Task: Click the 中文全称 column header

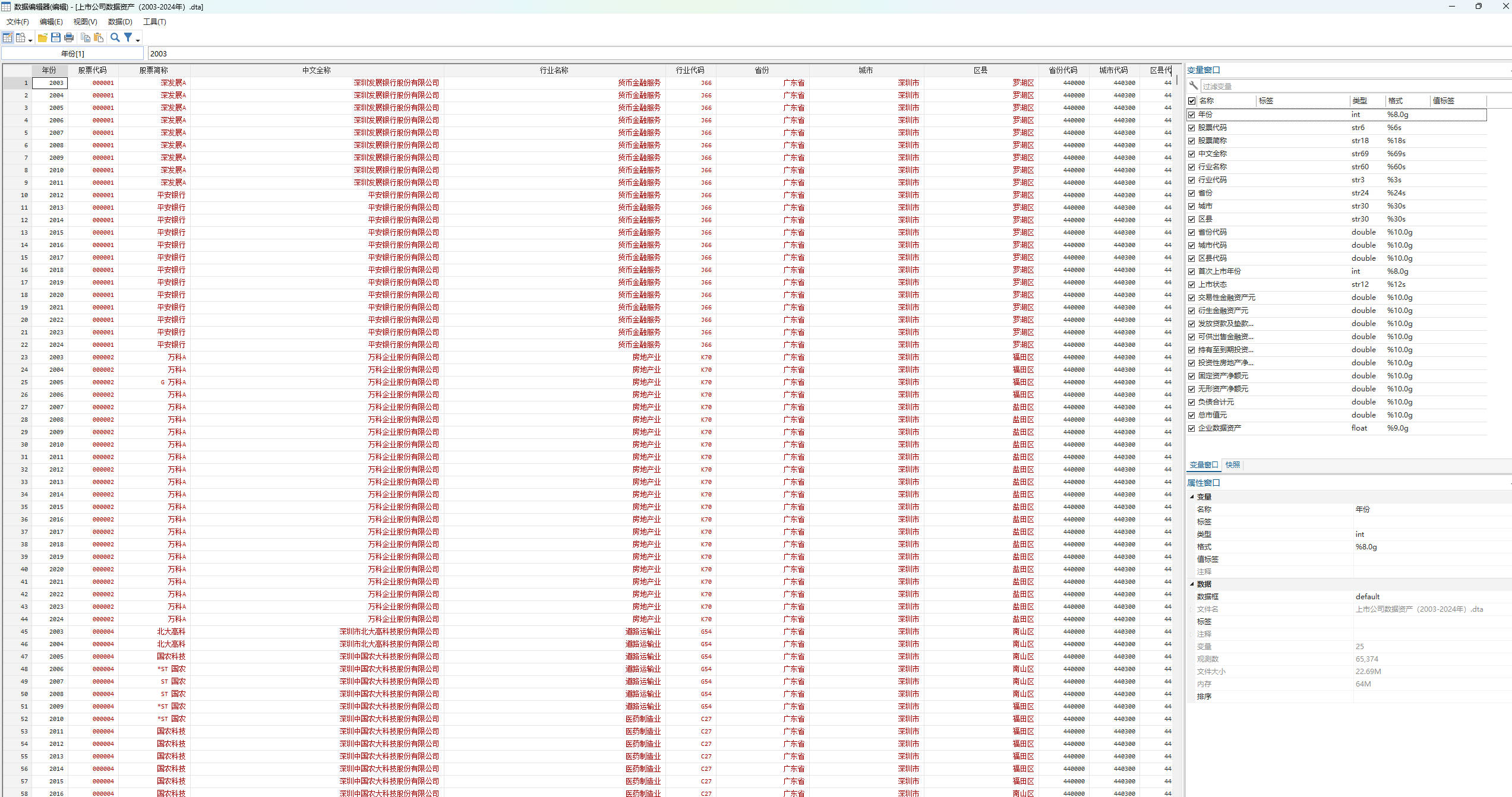Action: [316, 70]
